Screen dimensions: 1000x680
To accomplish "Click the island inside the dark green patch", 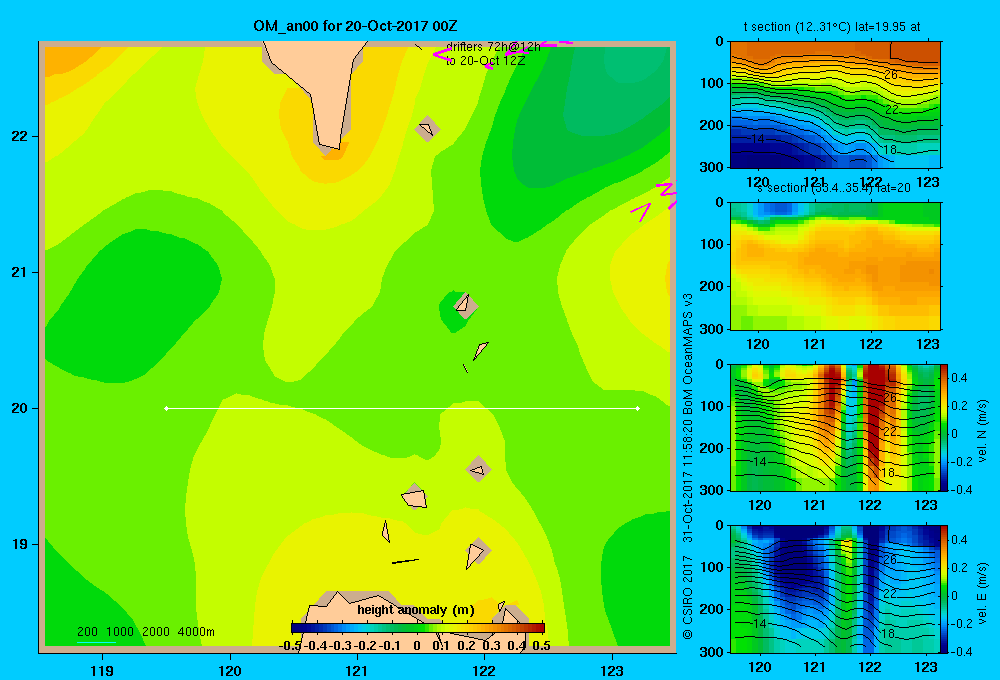I will (x=464, y=304).
